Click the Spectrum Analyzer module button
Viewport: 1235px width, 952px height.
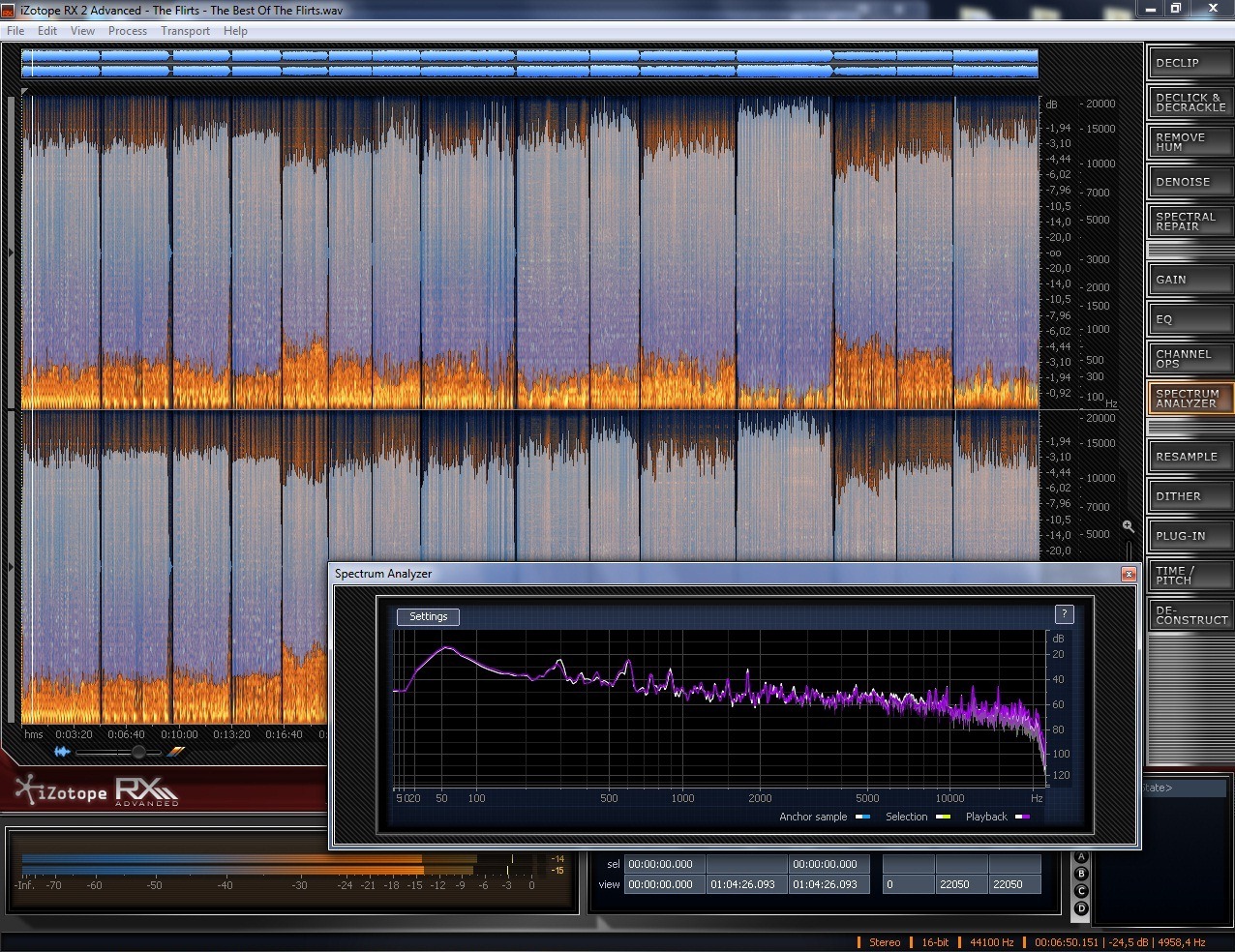click(x=1190, y=398)
